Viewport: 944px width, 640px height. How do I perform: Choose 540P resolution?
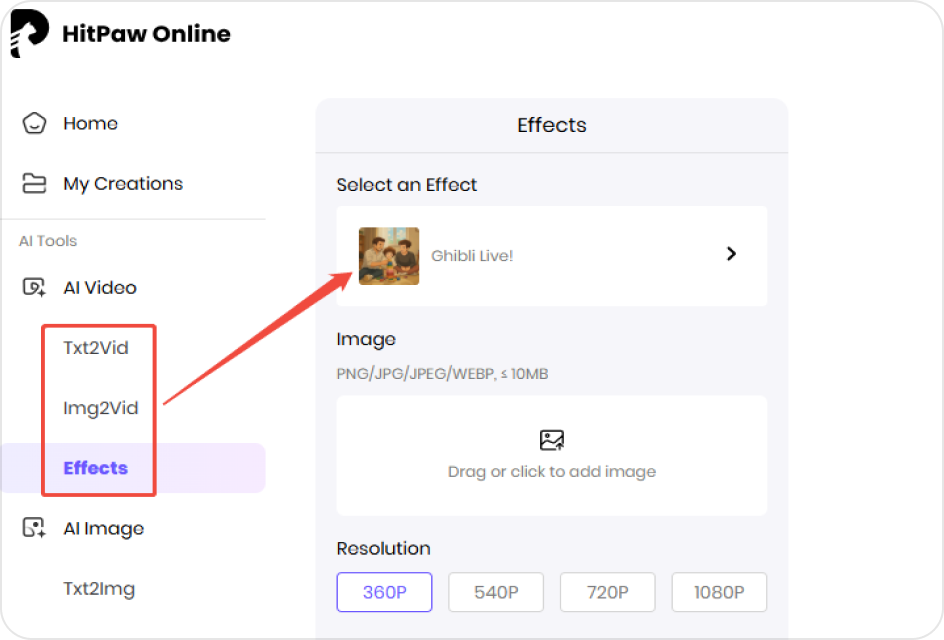pos(496,592)
